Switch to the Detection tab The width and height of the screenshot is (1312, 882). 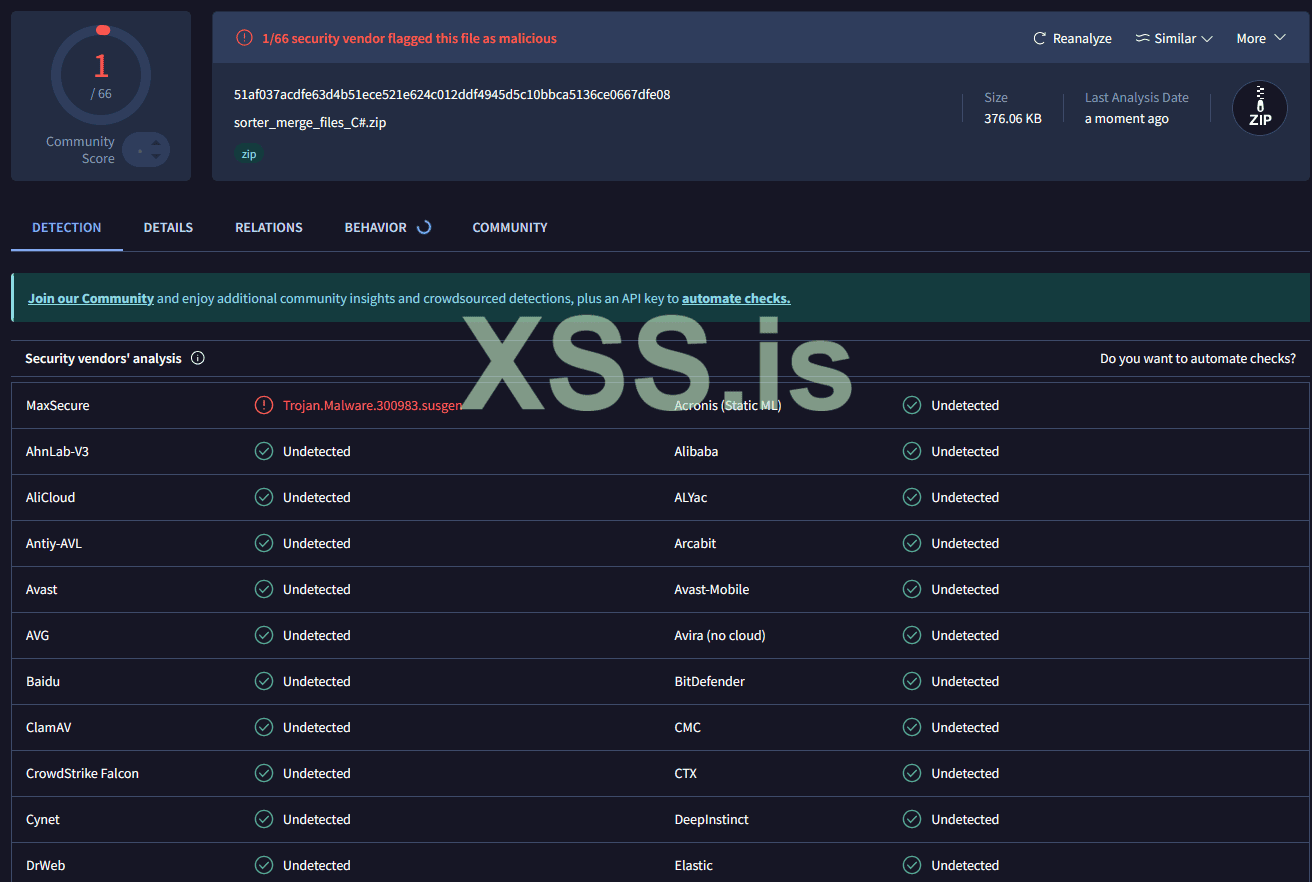pos(67,227)
